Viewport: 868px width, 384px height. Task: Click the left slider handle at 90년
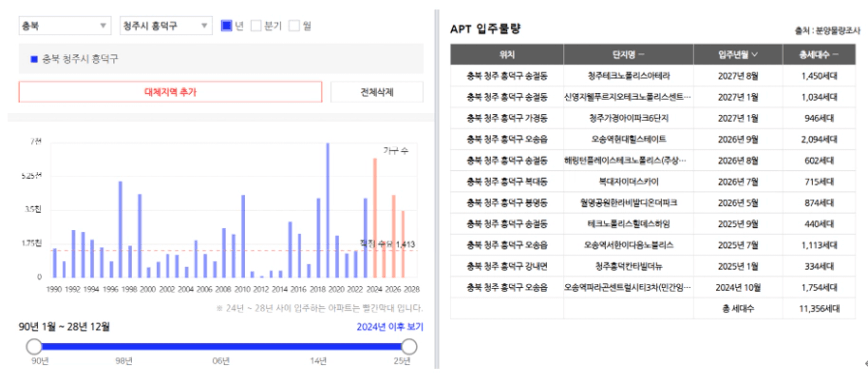[x=34, y=347]
